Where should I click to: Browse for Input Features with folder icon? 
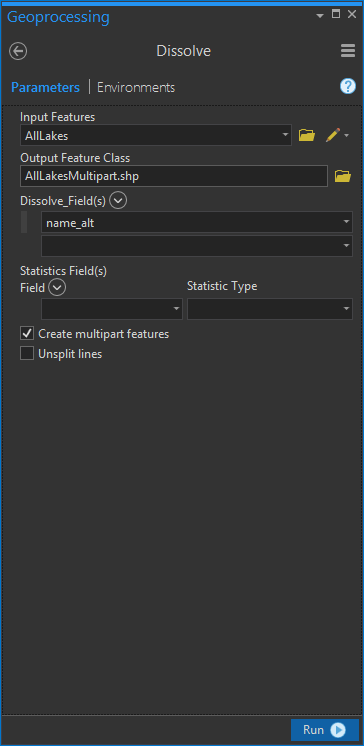307,135
